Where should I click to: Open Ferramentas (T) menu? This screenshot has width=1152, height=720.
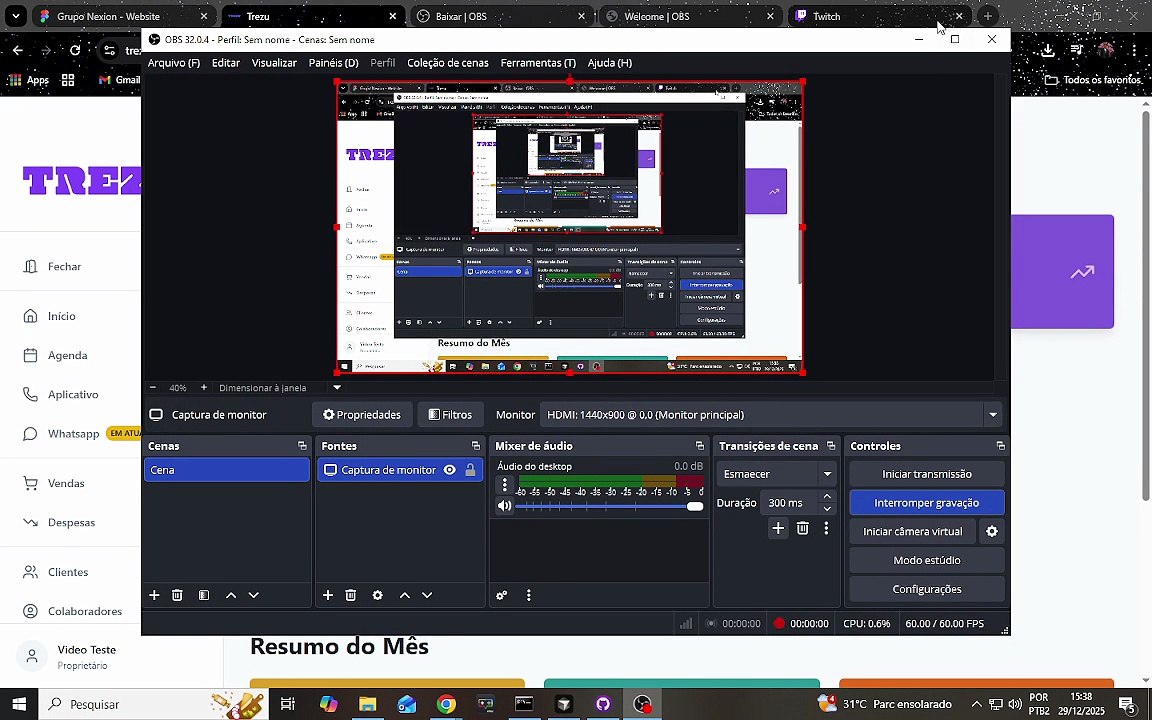tap(538, 63)
